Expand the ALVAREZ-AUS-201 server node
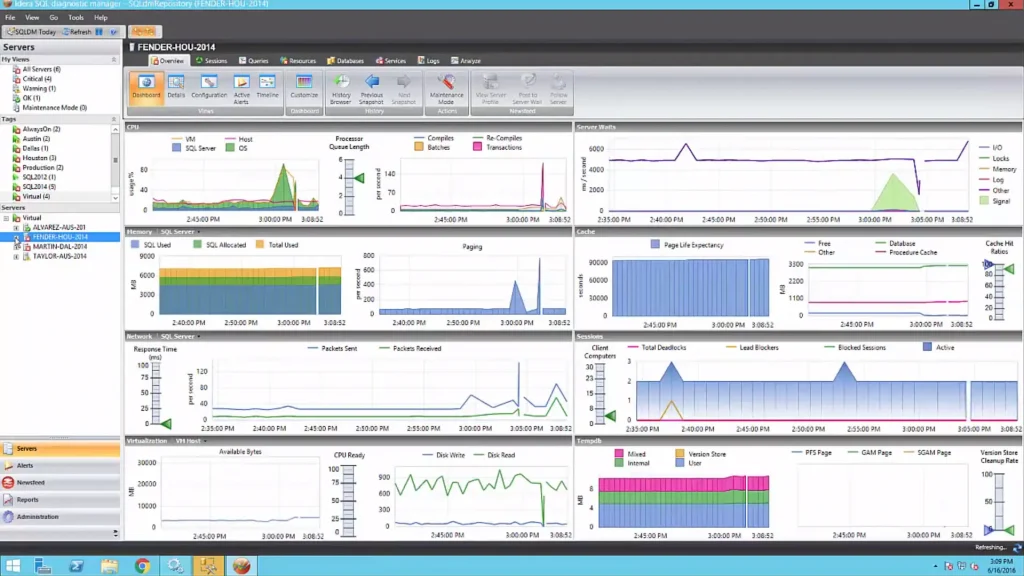Viewport: 1024px width, 576px height. (16, 228)
